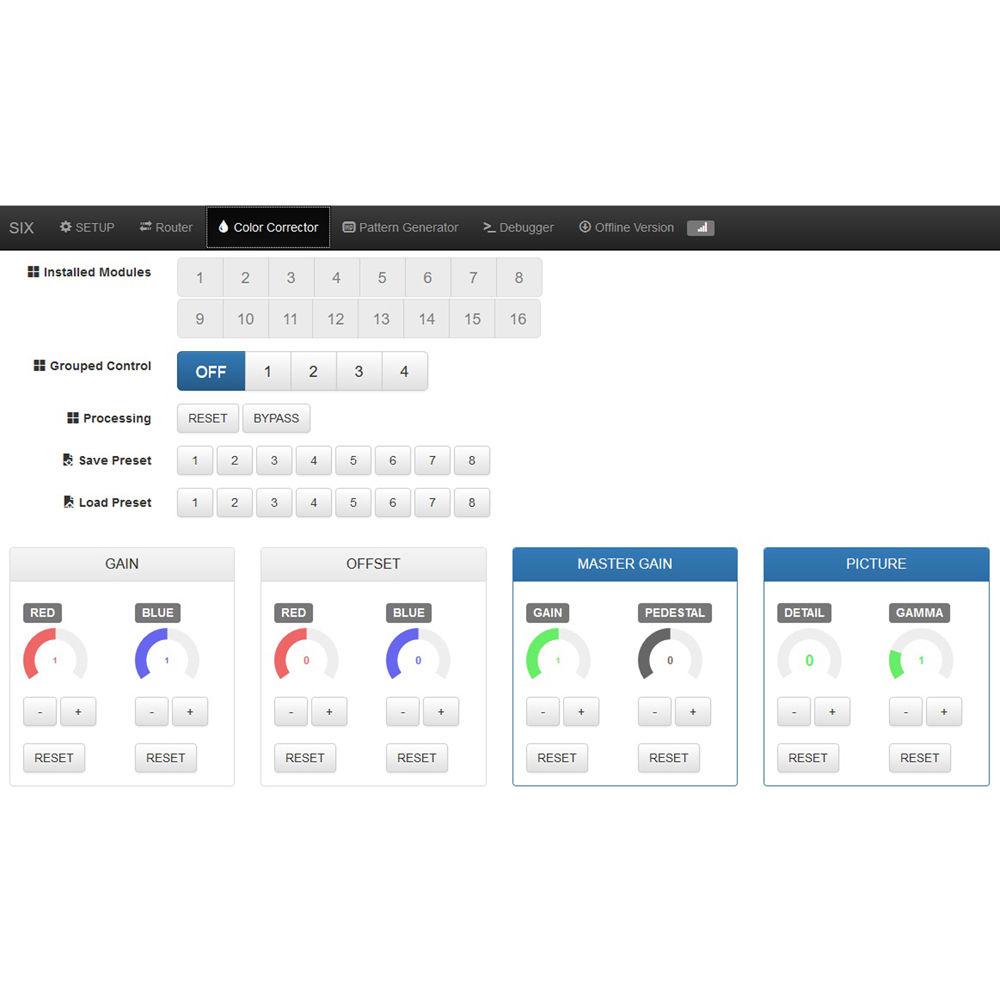This screenshot has height=1000, width=1000.
Task: Click the Save Preset file icon
Action: [66, 459]
